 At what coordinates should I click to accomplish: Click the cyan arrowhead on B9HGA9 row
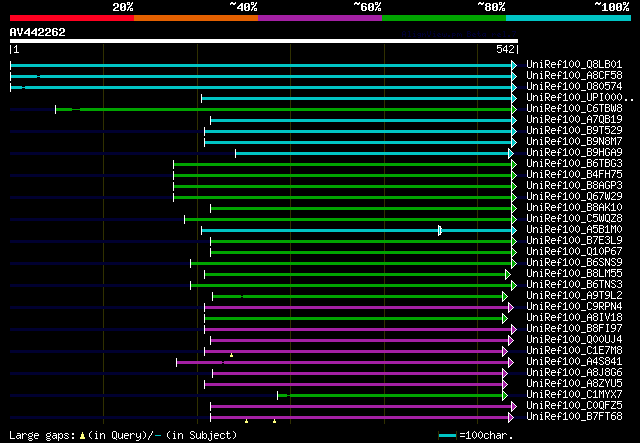pos(511,154)
